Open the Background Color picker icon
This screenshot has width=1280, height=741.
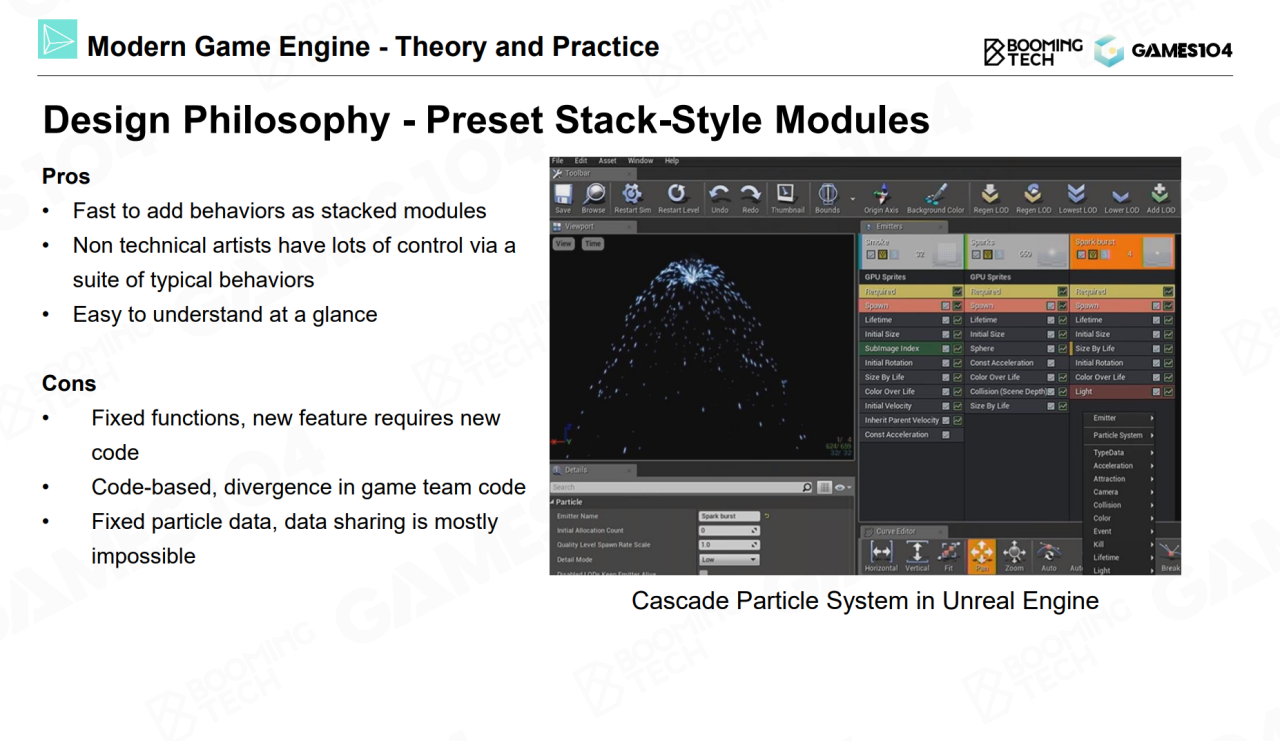tap(935, 194)
